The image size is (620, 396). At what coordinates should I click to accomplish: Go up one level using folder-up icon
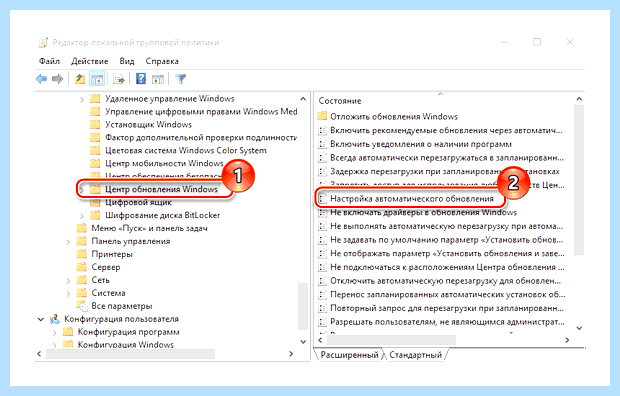[80, 79]
